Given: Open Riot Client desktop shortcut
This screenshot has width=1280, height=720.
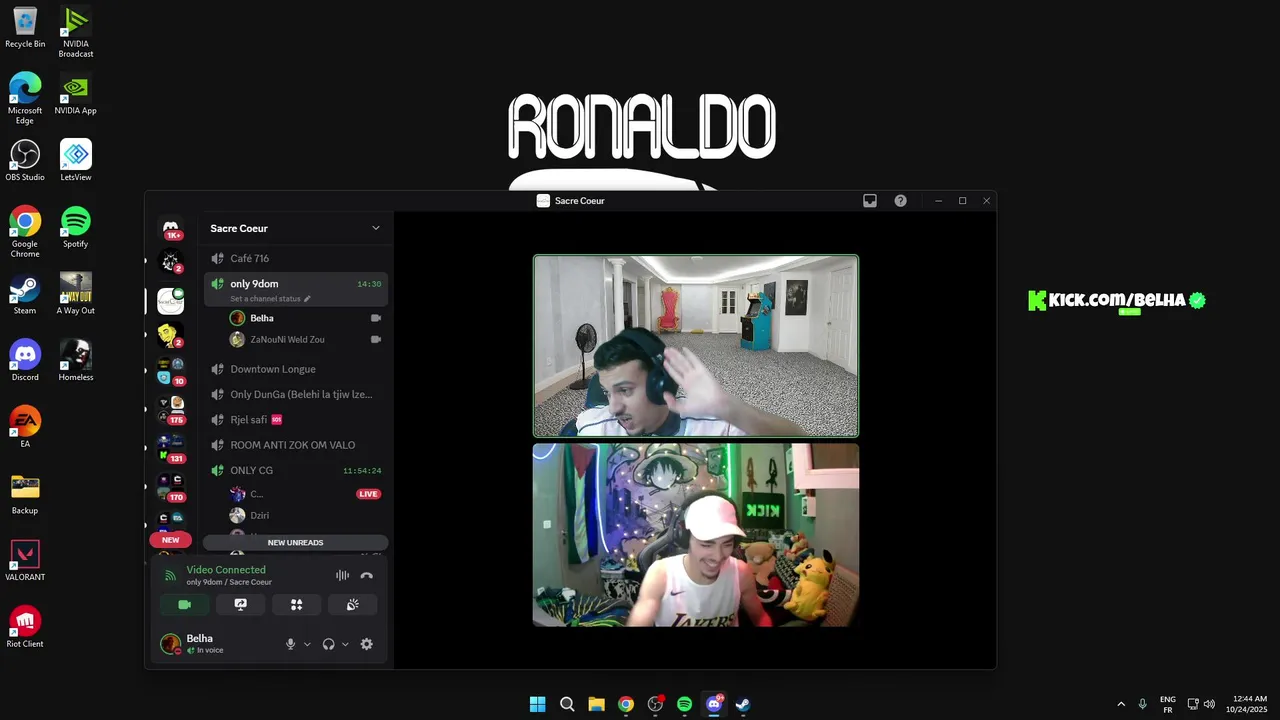Looking at the screenshot, I should point(25,627).
